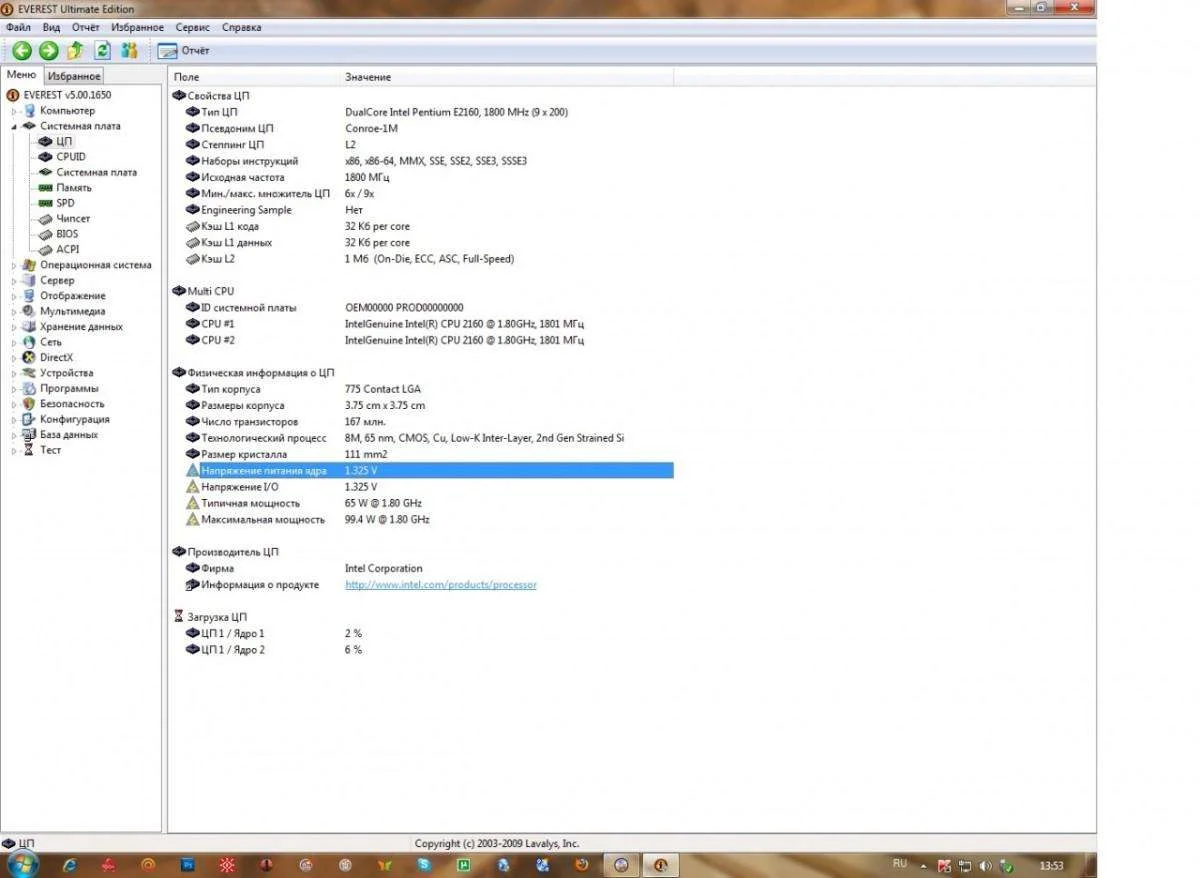This screenshot has width=1200, height=878.
Task: Select the ЦП 1 / Ядро 2 row
Action: pyautogui.click(x=428, y=650)
